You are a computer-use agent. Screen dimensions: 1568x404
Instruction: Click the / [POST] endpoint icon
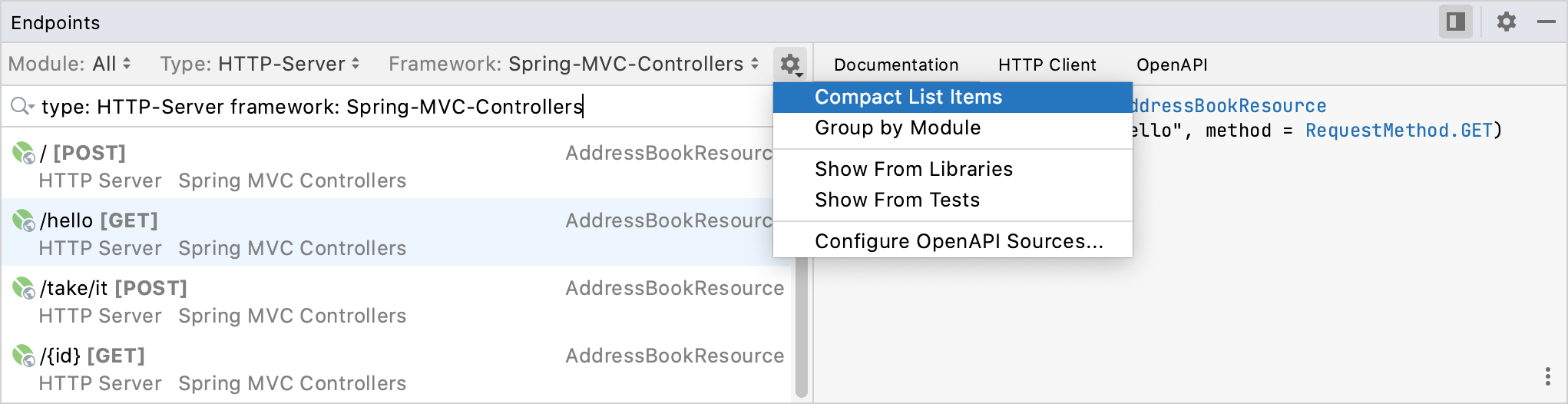pos(24,154)
